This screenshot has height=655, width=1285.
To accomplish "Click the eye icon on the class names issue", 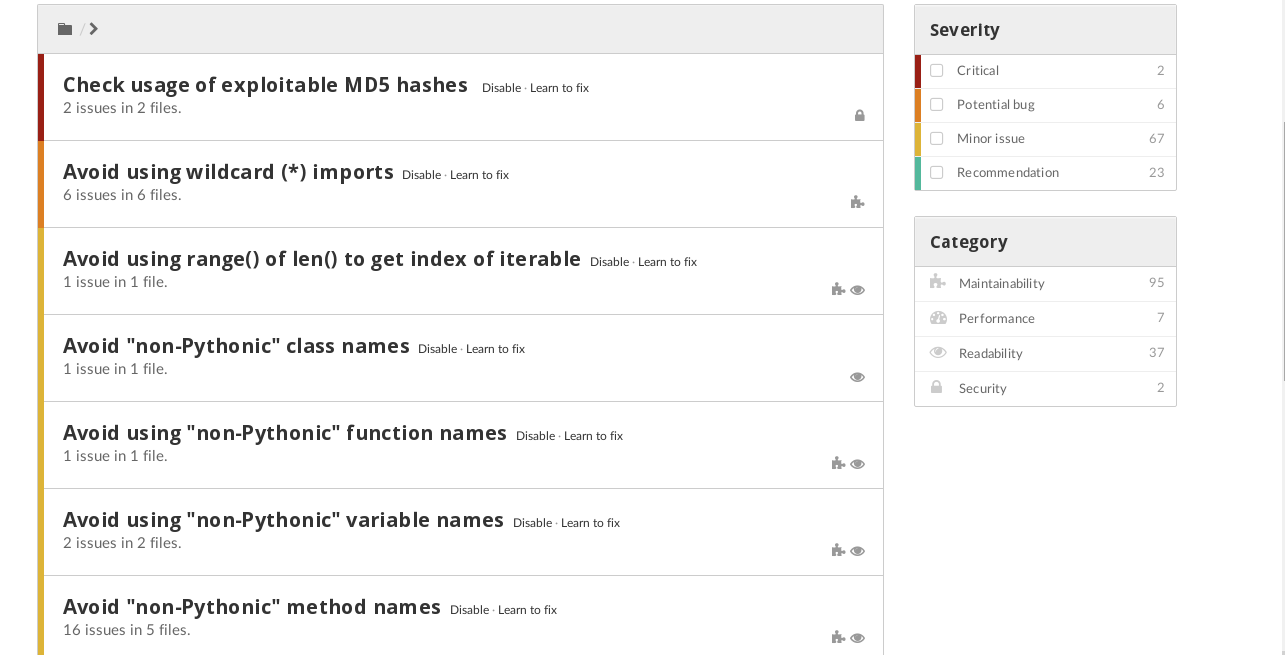I will (x=857, y=377).
